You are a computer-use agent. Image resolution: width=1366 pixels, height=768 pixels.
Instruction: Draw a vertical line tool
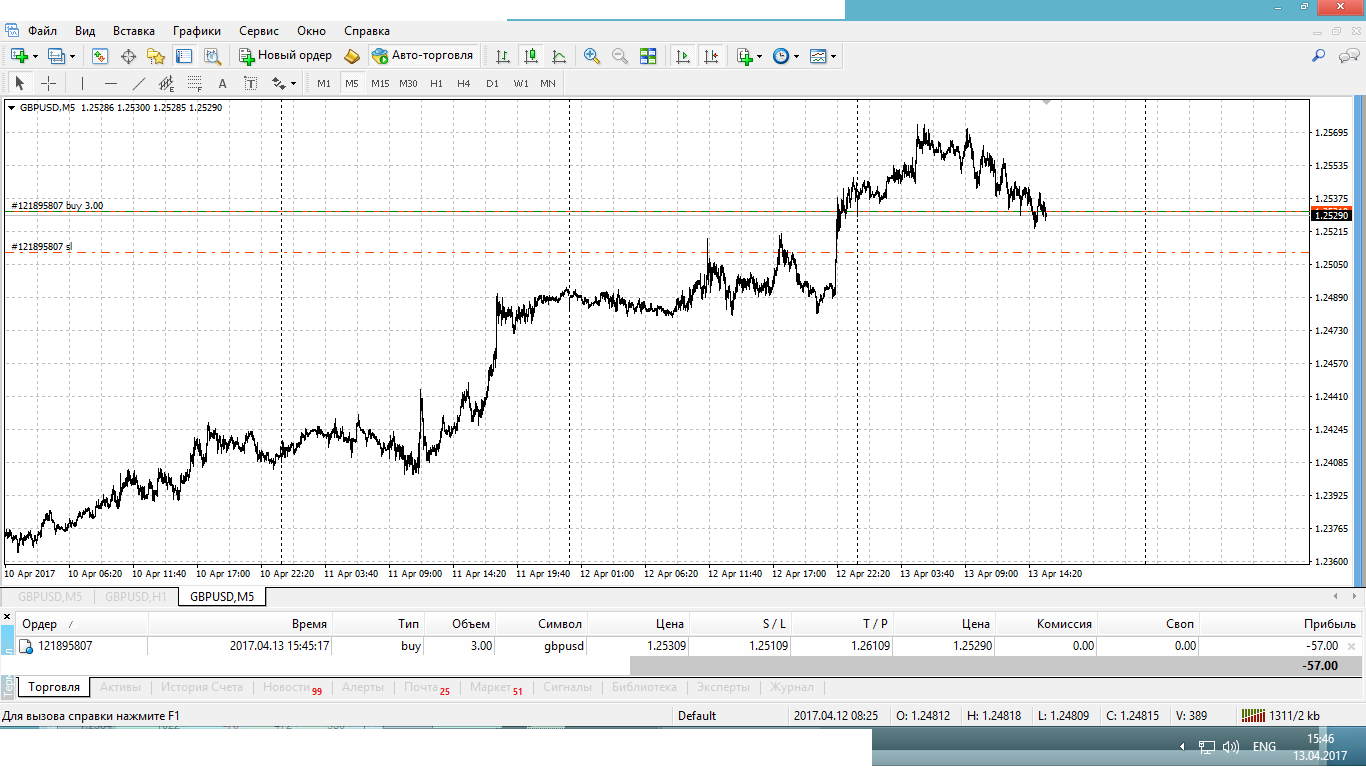pyautogui.click(x=82, y=83)
